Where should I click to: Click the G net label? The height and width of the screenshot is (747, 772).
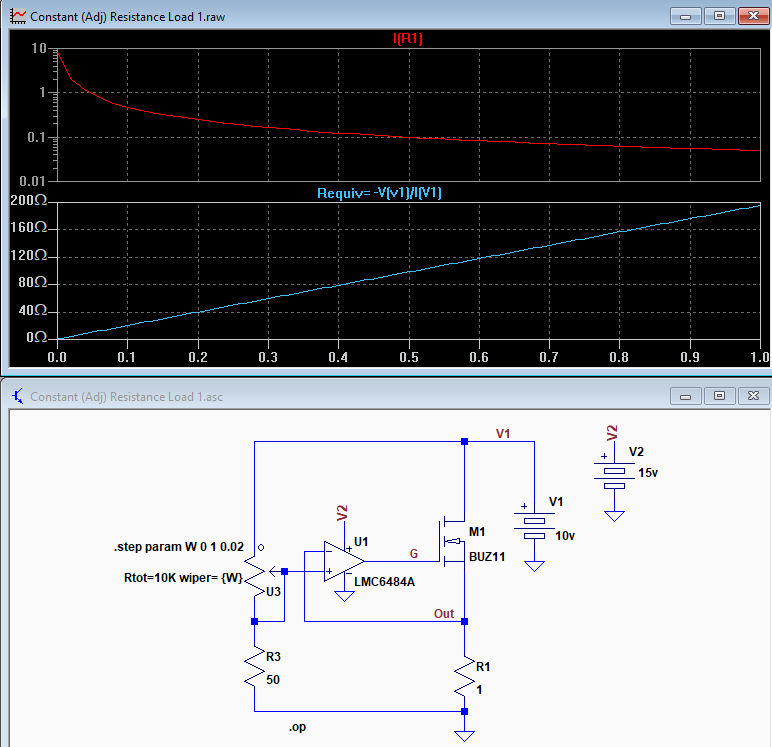[414, 553]
